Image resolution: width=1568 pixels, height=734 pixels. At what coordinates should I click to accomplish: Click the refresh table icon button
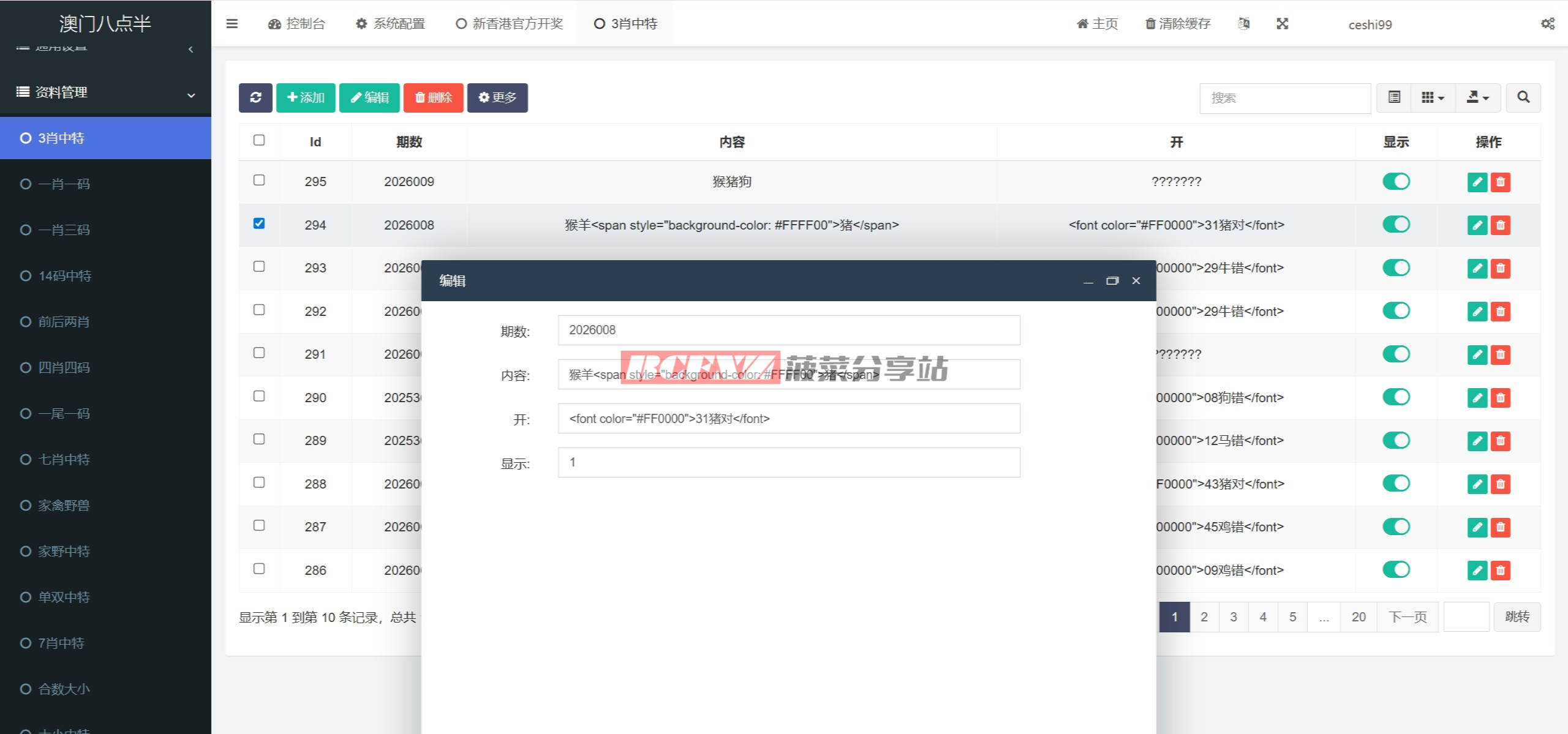(x=256, y=98)
